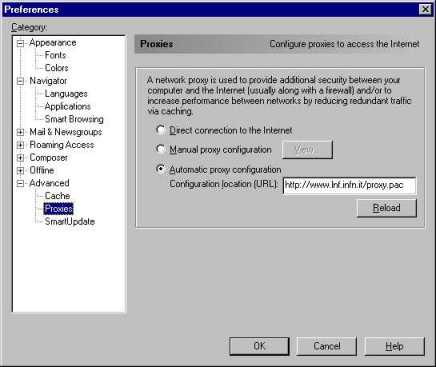The width and height of the screenshot is (436, 367).
Task: Collapse the Navigator category node
Action: click(21, 81)
